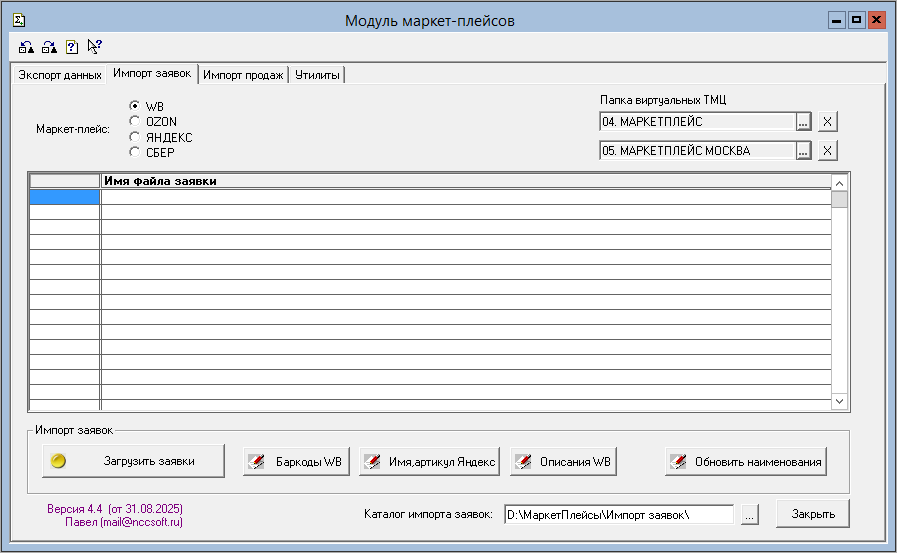
Task: Activate the context help cursor icon
Action: pyautogui.click(x=95, y=46)
